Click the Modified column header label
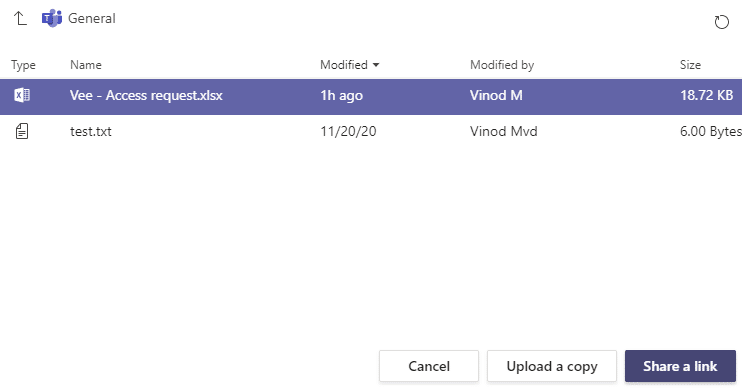Screen dimensions: 742x389 coord(344,65)
